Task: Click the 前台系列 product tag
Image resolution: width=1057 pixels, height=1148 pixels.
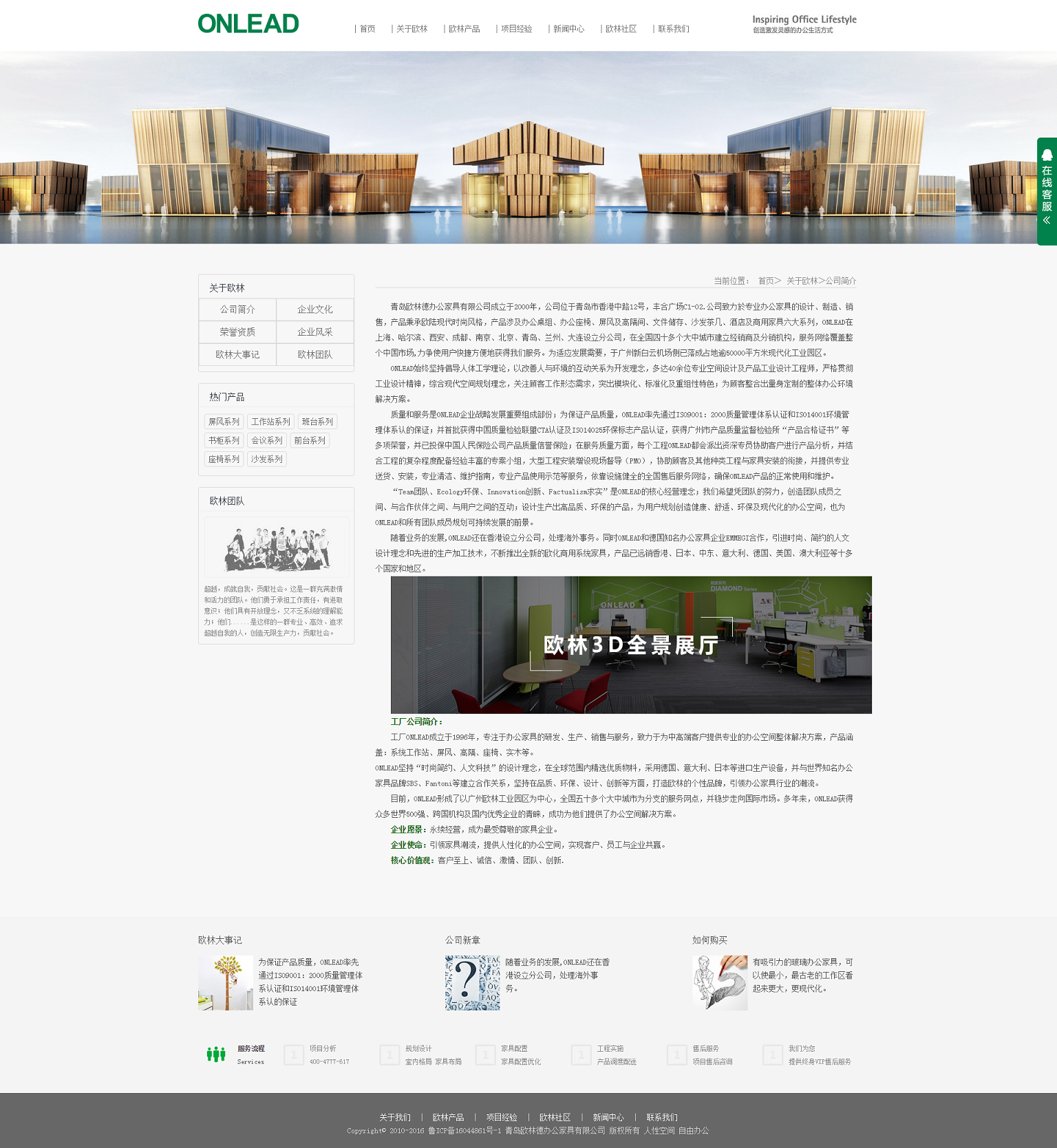Action: [x=309, y=440]
